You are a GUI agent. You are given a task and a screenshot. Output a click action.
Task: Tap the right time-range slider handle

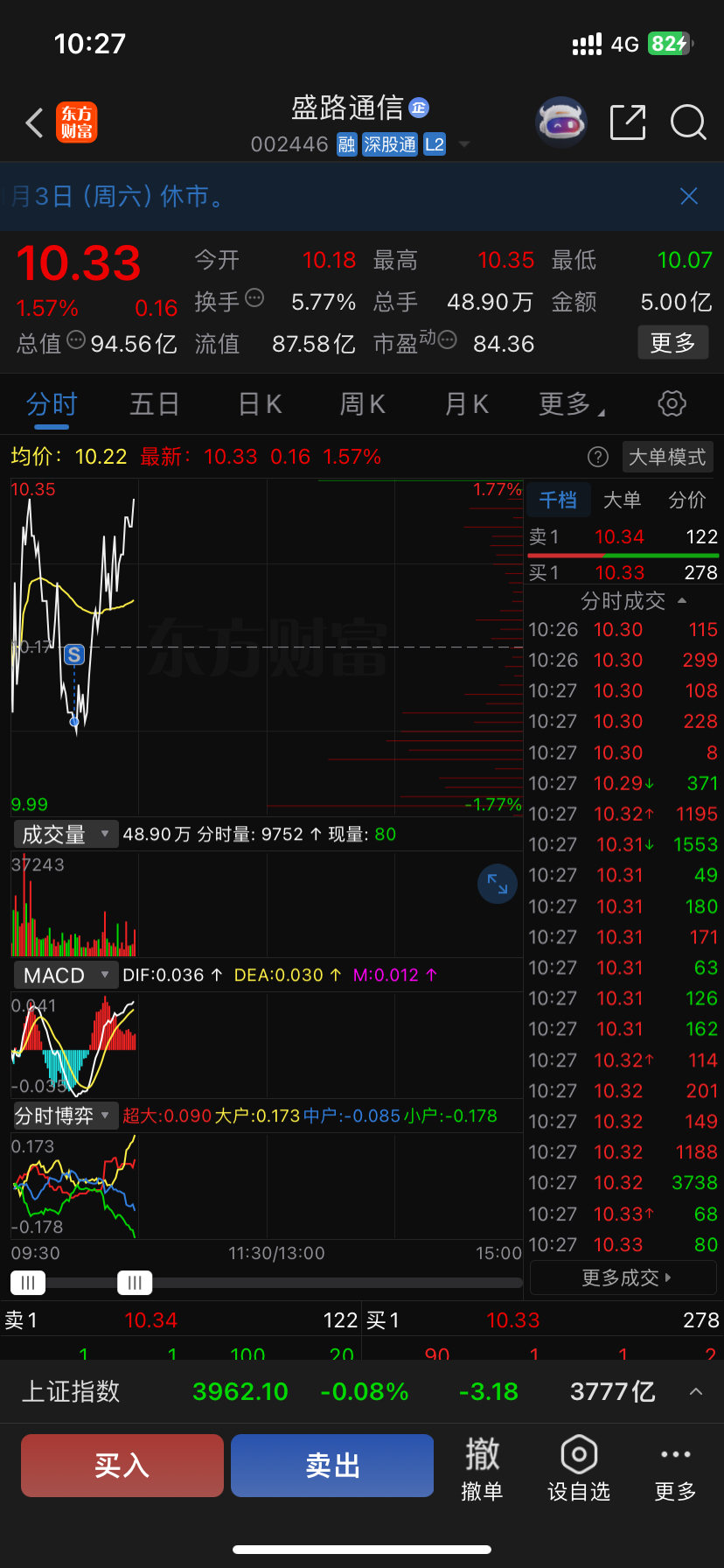coord(135,1283)
